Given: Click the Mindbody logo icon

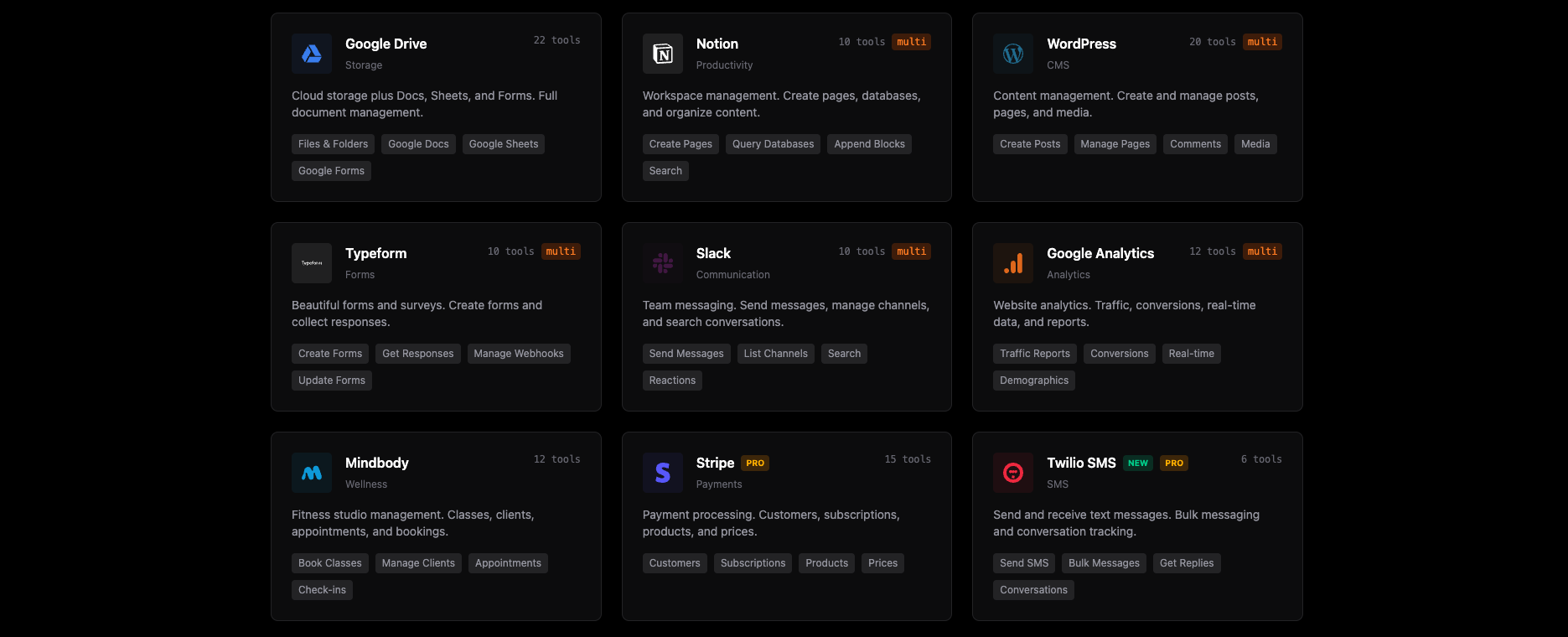Looking at the screenshot, I should (312, 473).
